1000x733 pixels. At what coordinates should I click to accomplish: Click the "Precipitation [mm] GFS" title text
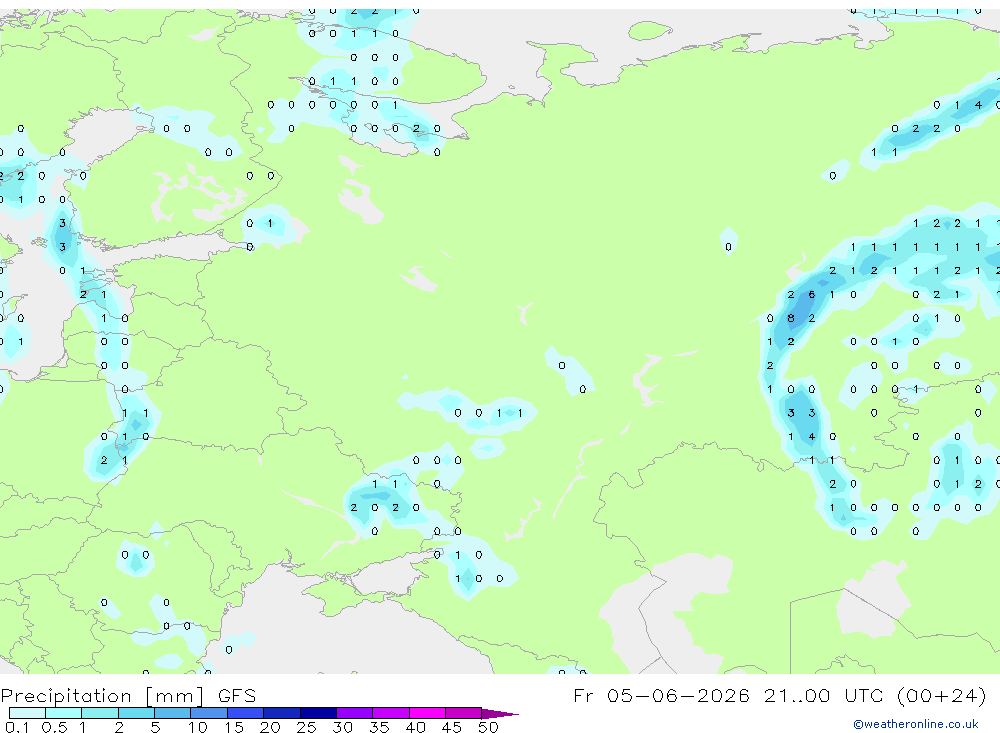(128, 696)
